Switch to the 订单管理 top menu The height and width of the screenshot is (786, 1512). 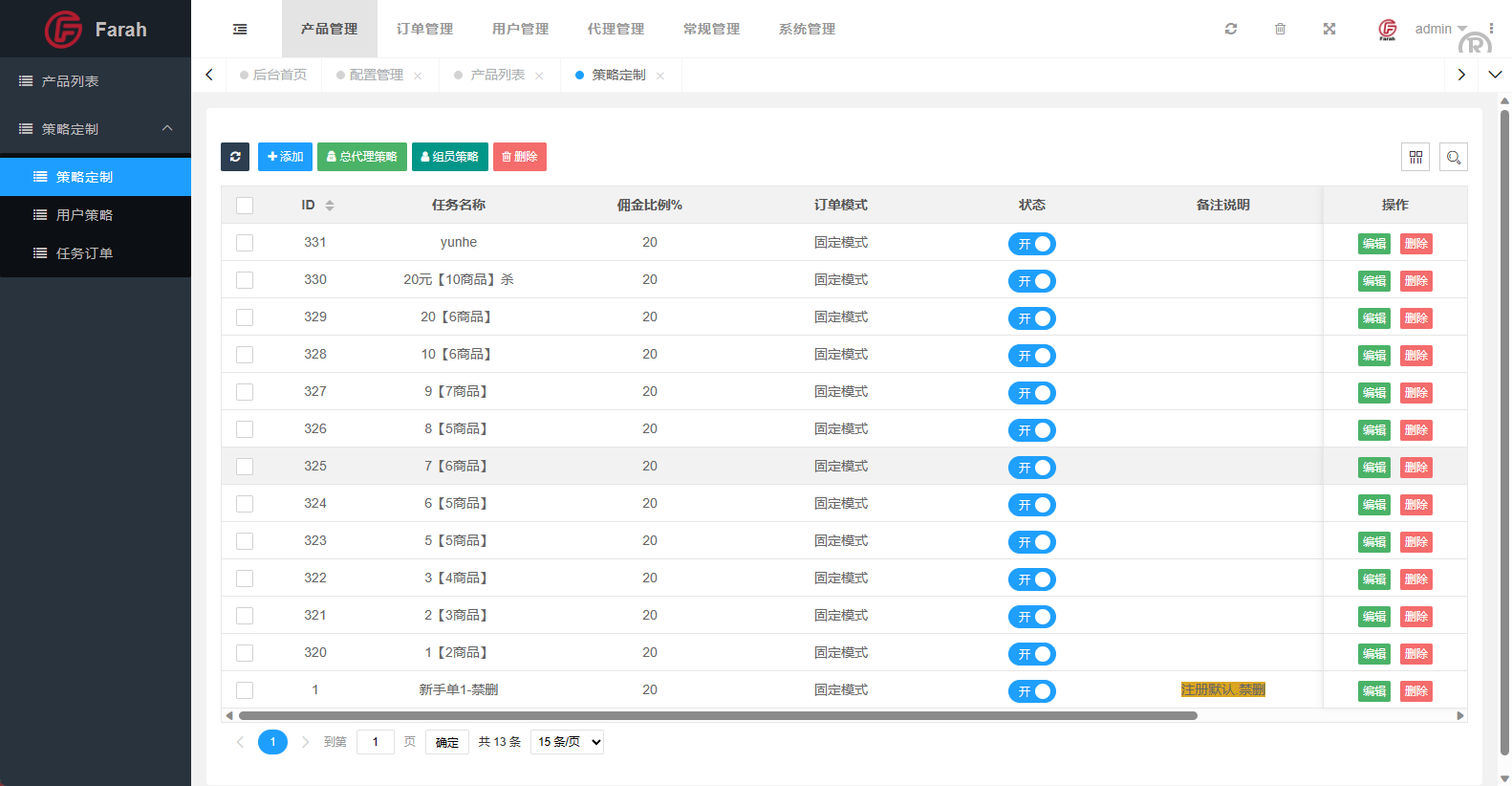coord(425,29)
